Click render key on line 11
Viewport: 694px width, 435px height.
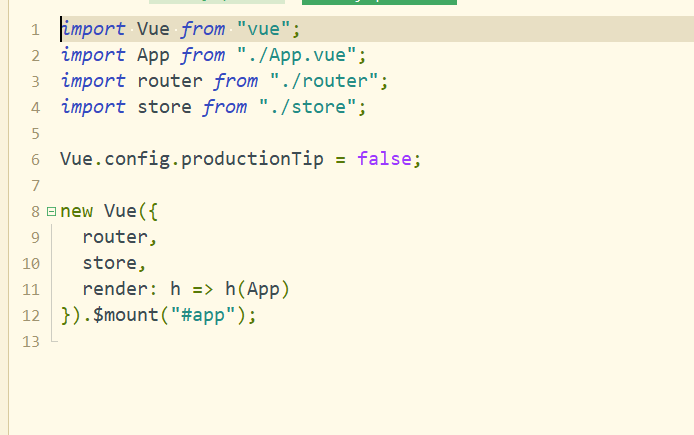115,289
